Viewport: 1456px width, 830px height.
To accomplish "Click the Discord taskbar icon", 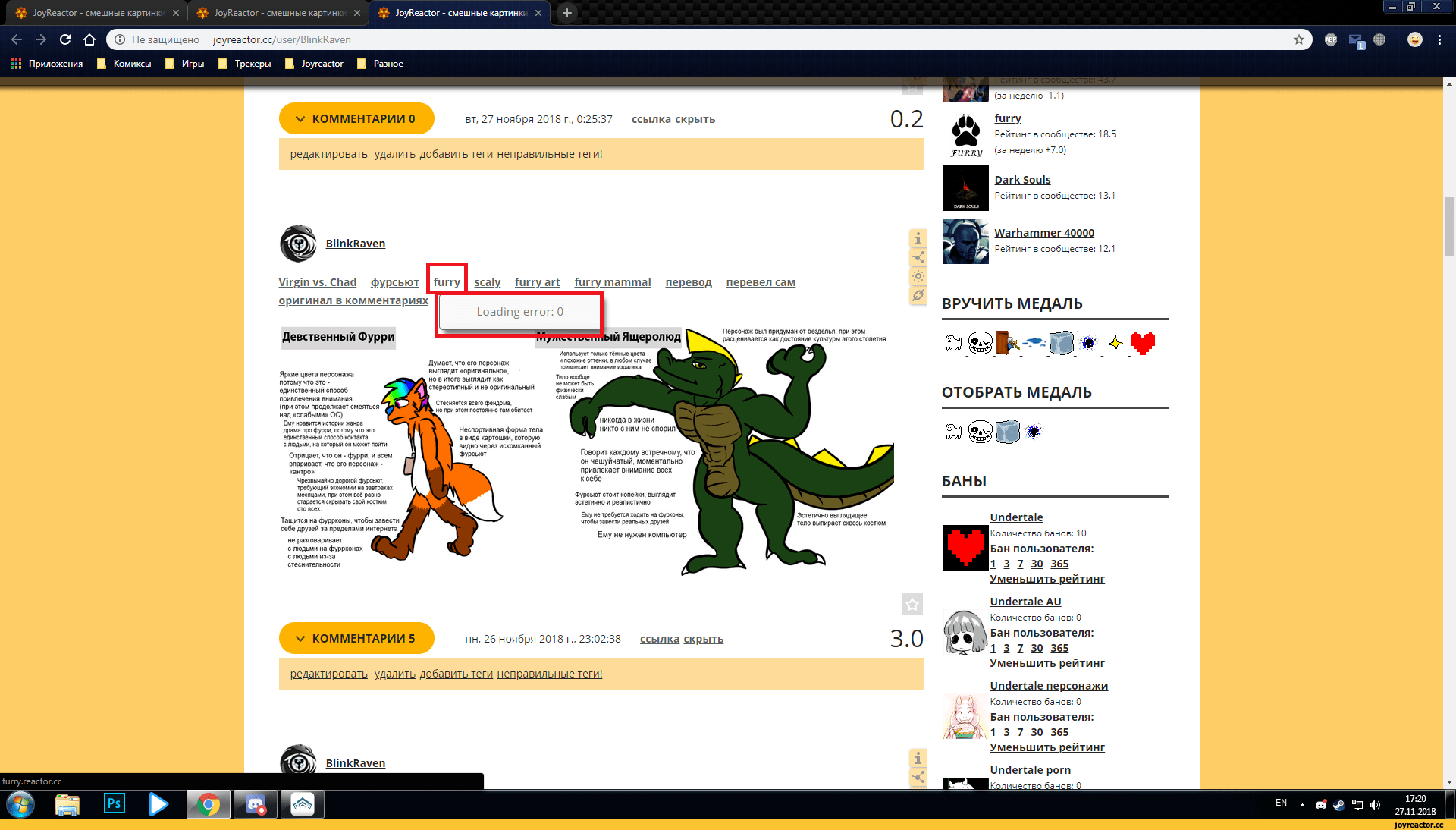I will (256, 803).
